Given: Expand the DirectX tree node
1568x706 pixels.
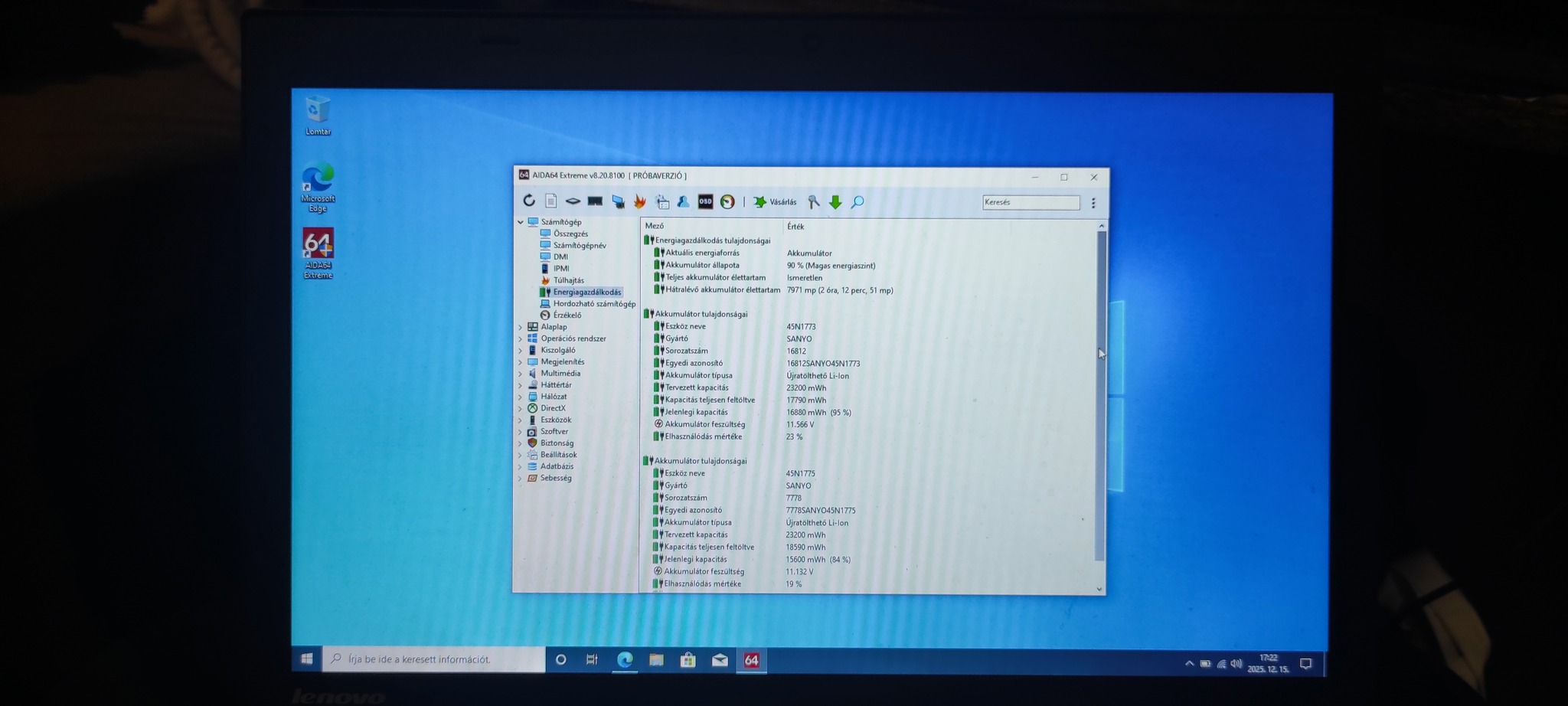Looking at the screenshot, I should pyautogui.click(x=521, y=408).
